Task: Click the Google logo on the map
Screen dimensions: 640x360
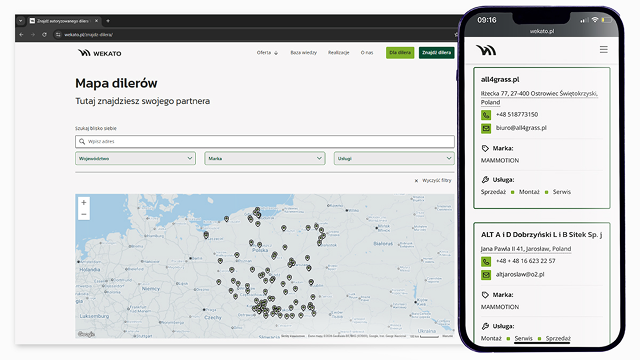Action: 86,334
